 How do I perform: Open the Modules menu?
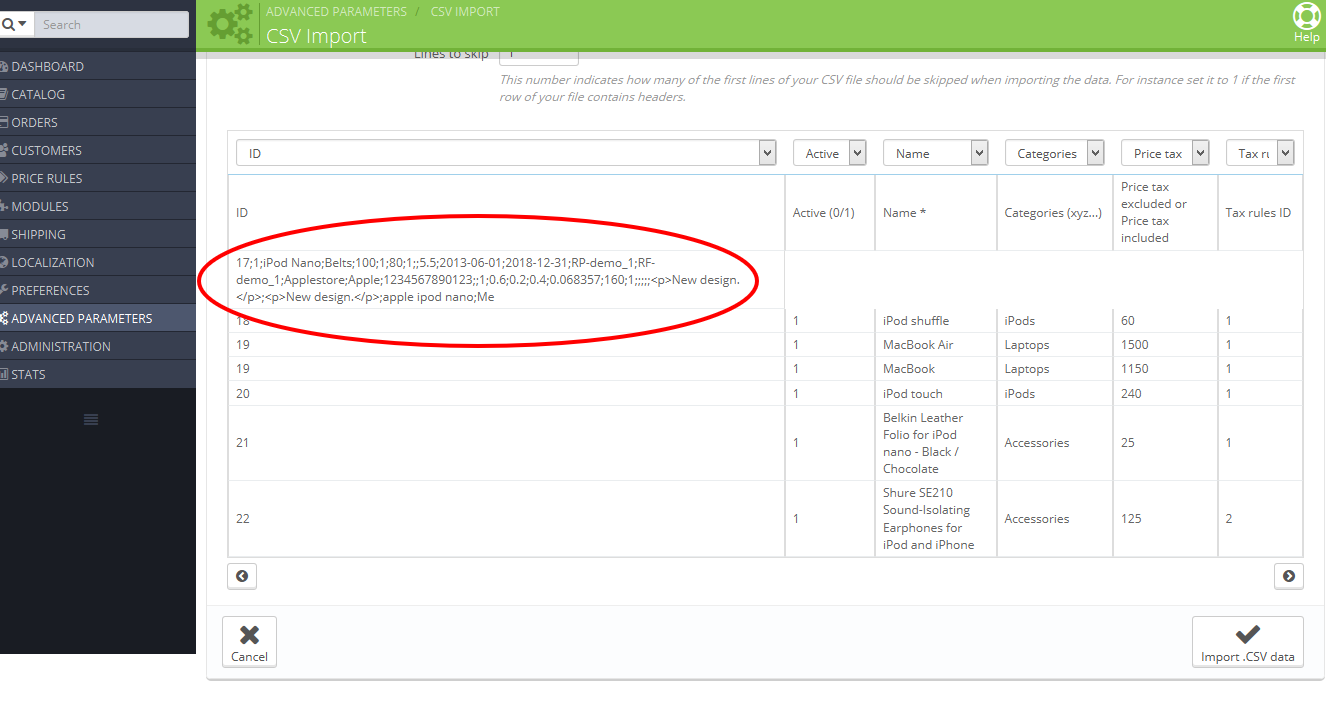[98, 206]
